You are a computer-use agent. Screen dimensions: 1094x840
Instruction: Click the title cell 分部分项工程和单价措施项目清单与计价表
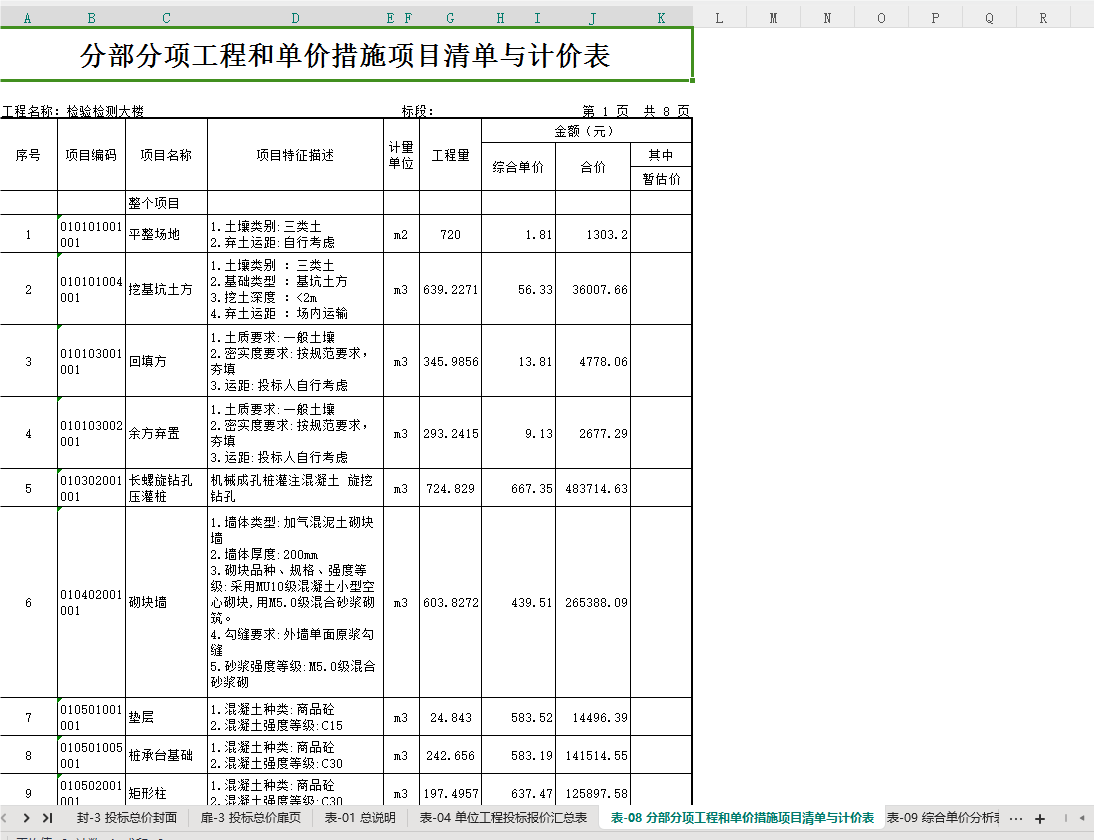(x=345, y=55)
